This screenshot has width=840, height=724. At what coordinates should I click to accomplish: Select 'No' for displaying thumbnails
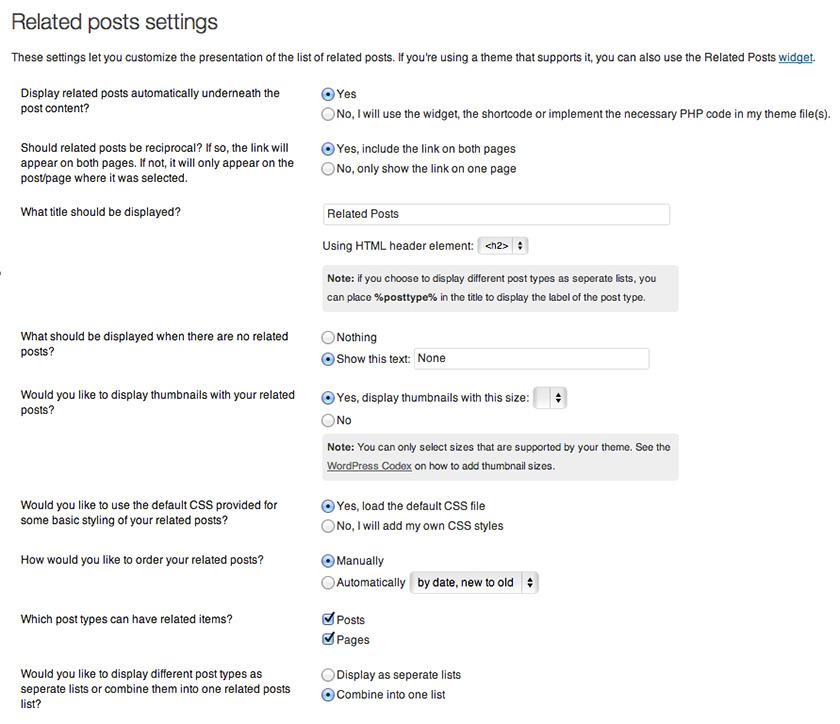tap(328, 421)
